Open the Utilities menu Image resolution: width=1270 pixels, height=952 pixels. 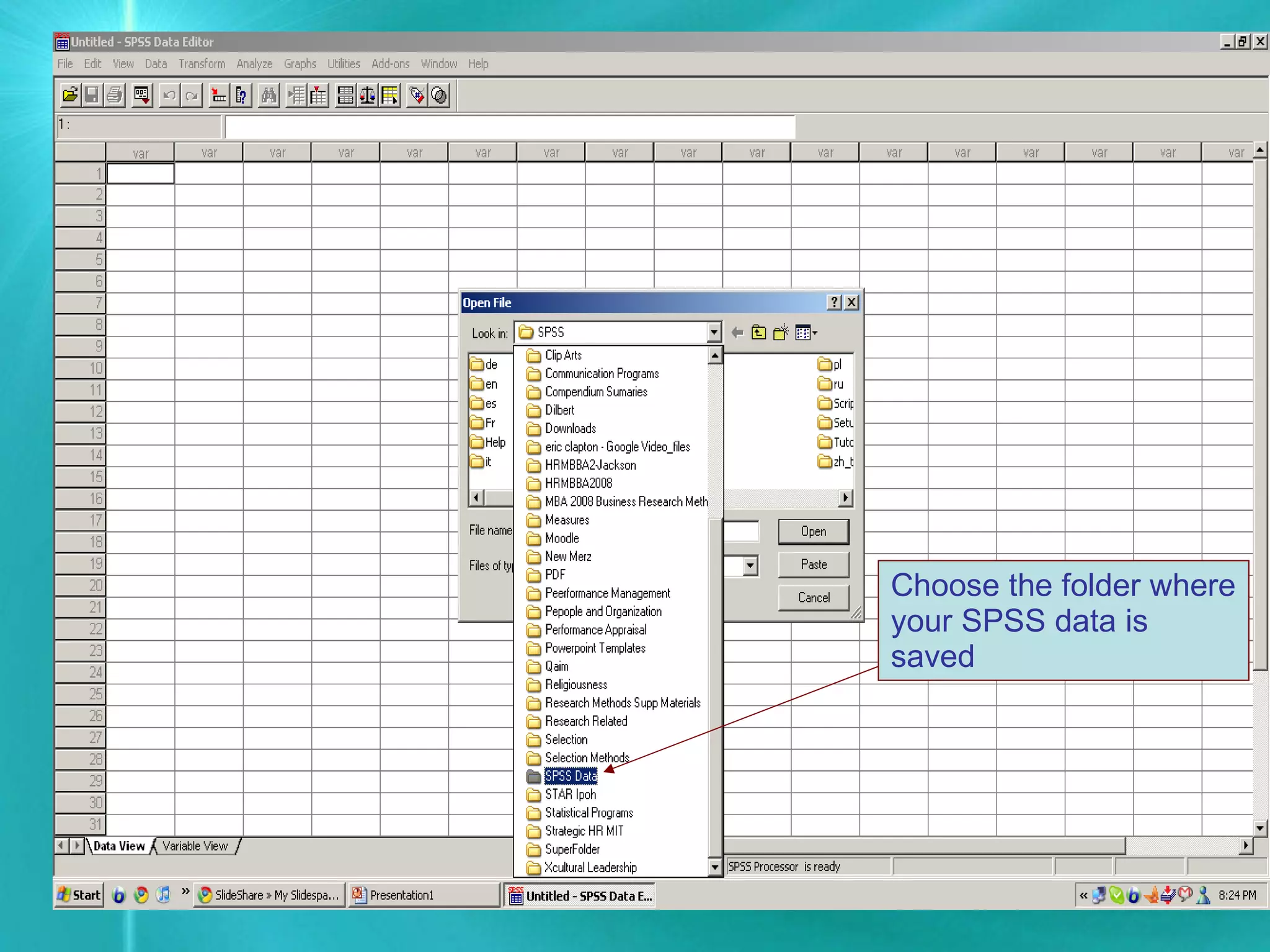(x=344, y=64)
